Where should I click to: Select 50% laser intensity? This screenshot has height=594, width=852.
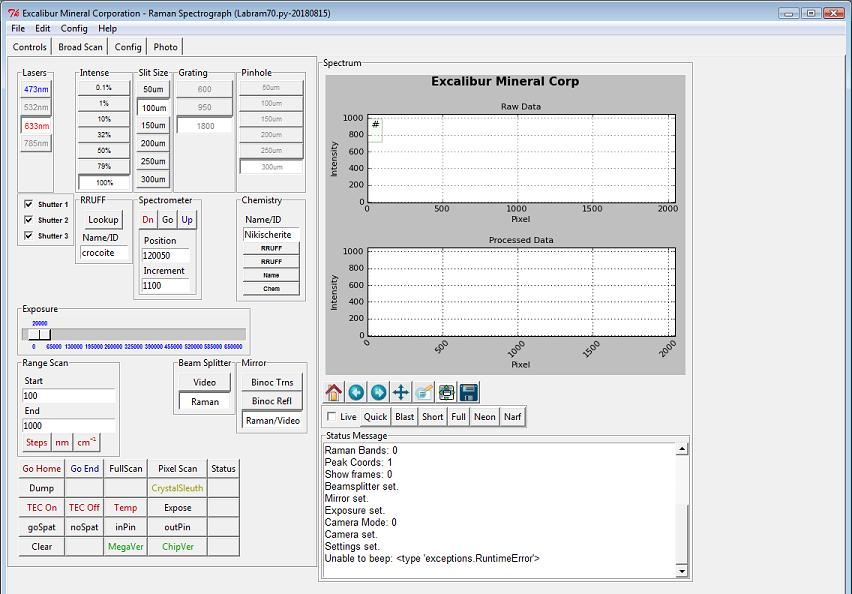click(x=104, y=150)
